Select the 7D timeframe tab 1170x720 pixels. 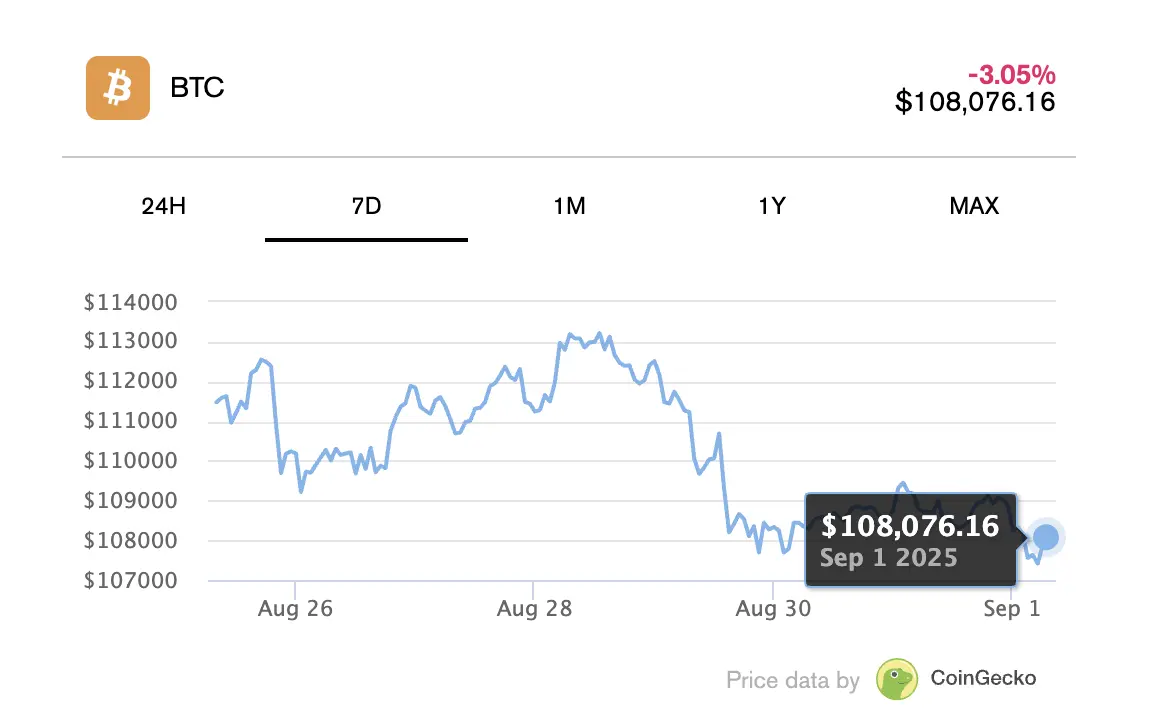366,207
